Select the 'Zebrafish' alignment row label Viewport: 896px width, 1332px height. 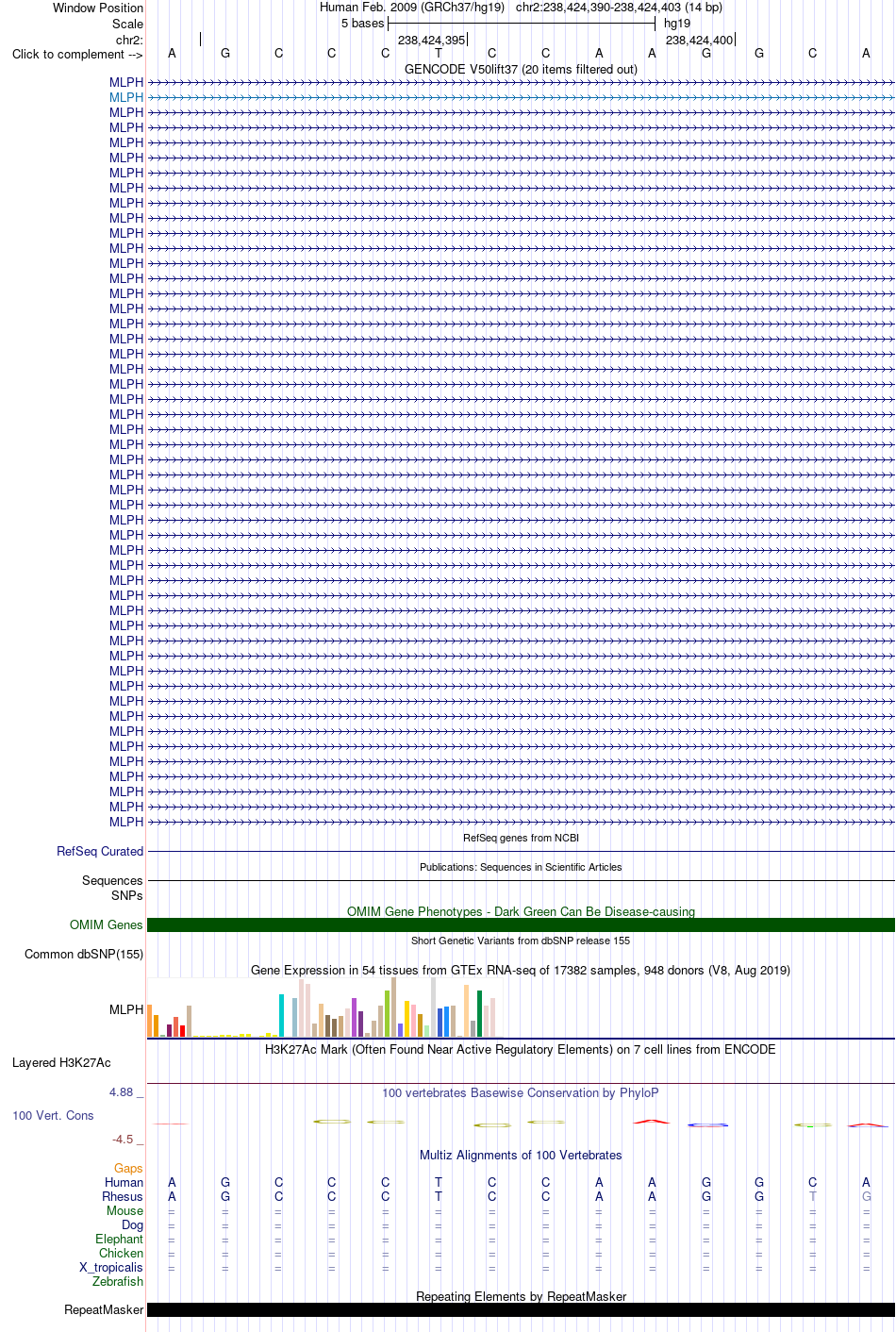click(118, 1281)
